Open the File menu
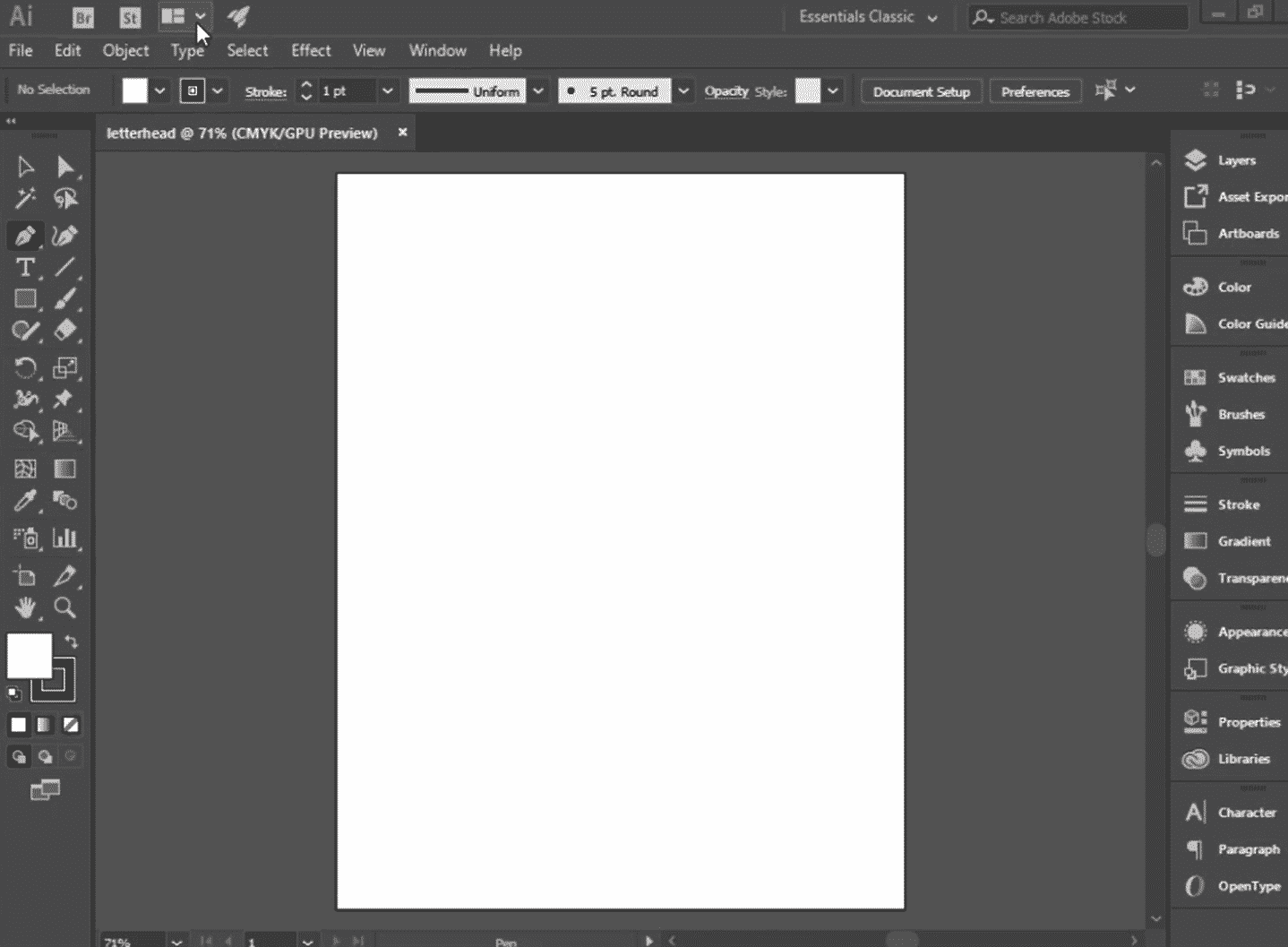Image resolution: width=1288 pixels, height=947 pixels. pos(21,50)
